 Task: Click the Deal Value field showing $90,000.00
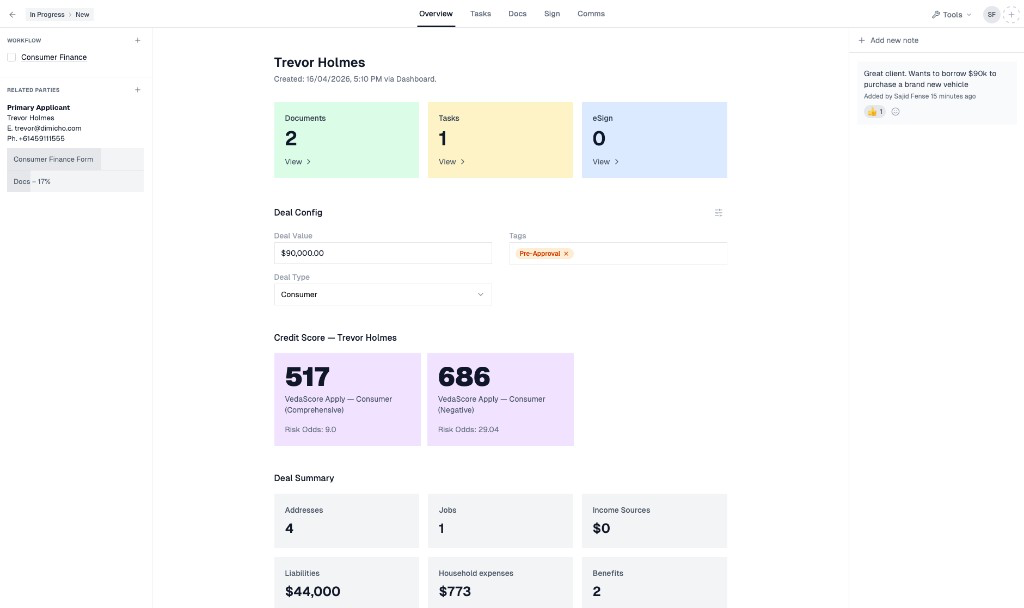tap(383, 253)
